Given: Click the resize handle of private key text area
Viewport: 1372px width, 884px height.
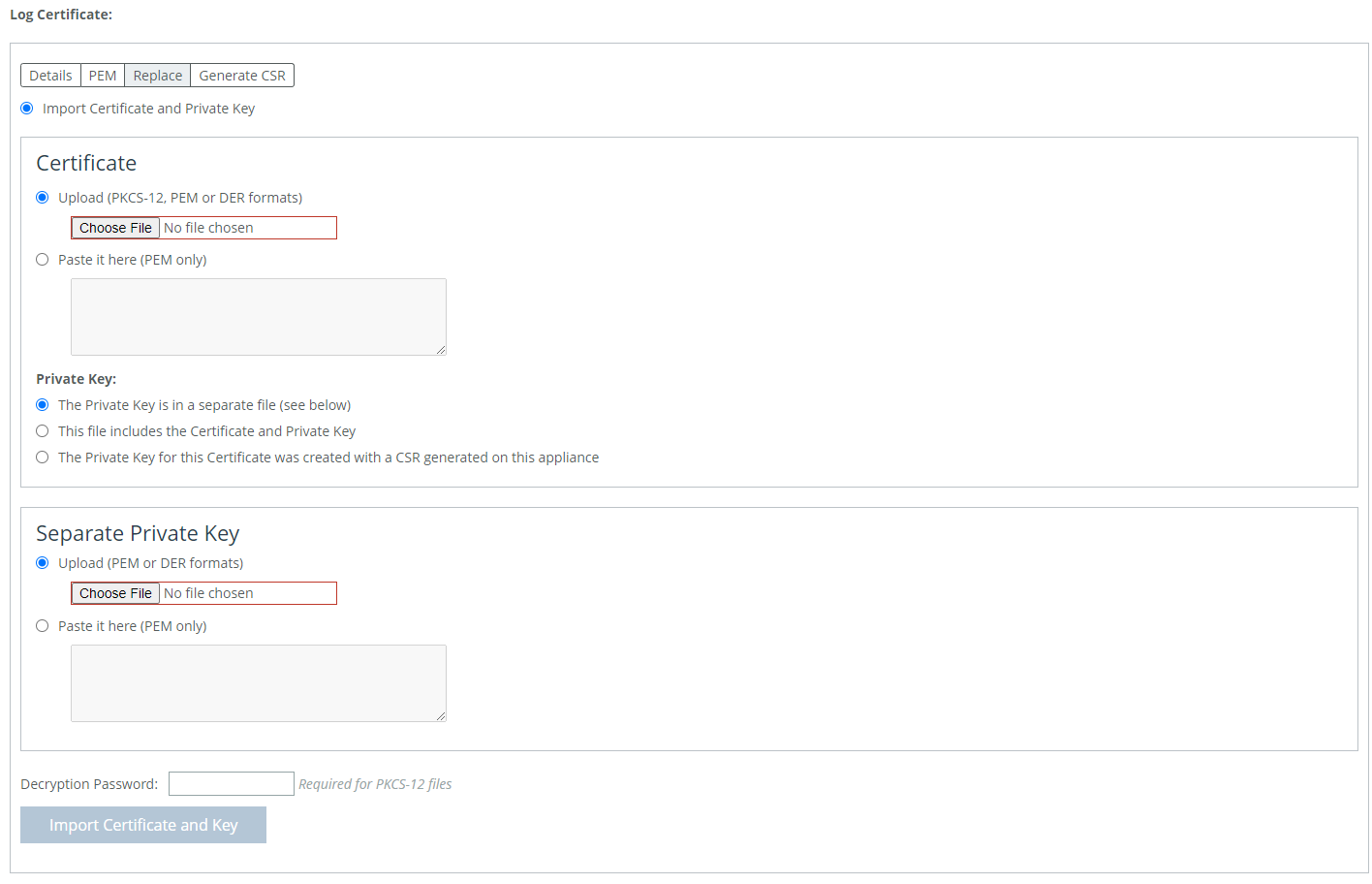Looking at the screenshot, I should coord(441,716).
